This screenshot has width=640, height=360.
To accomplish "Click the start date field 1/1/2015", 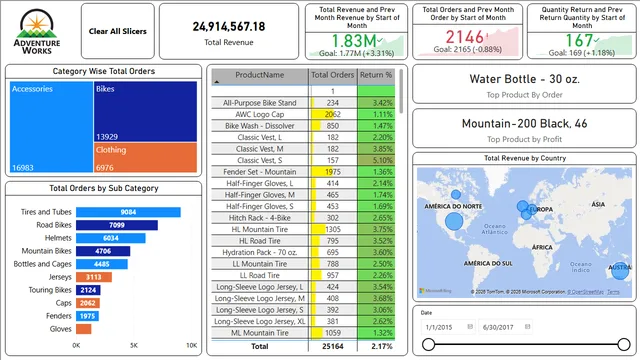I will pos(448,327).
